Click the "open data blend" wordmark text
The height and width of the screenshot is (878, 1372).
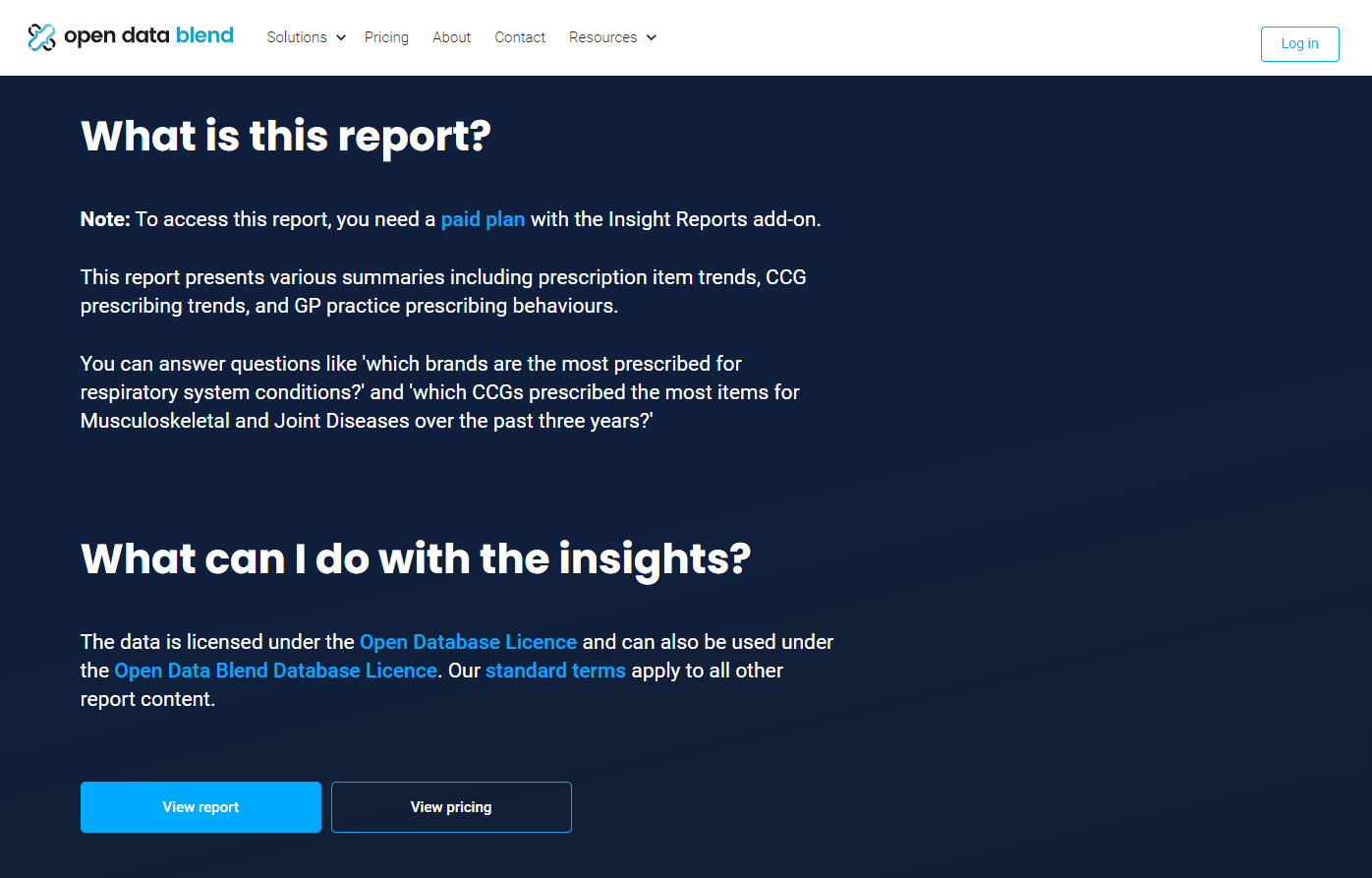[148, 36]
